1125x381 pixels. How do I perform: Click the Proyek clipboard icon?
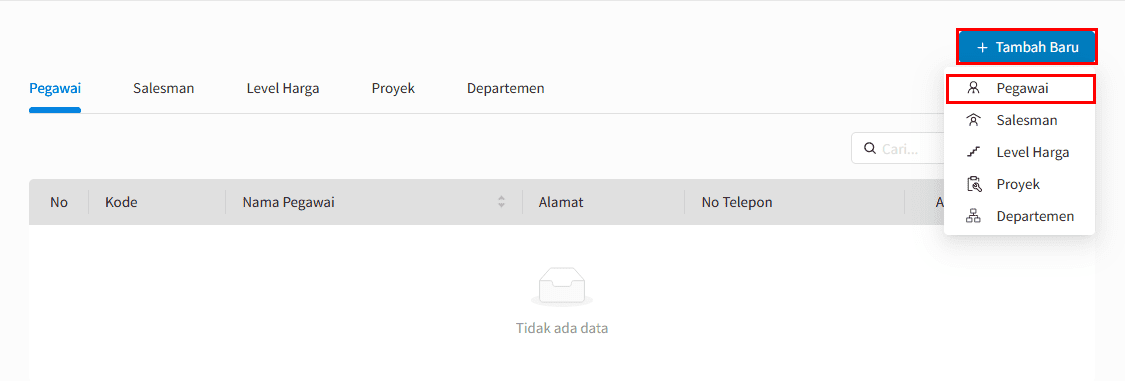[x=974, y=184]
